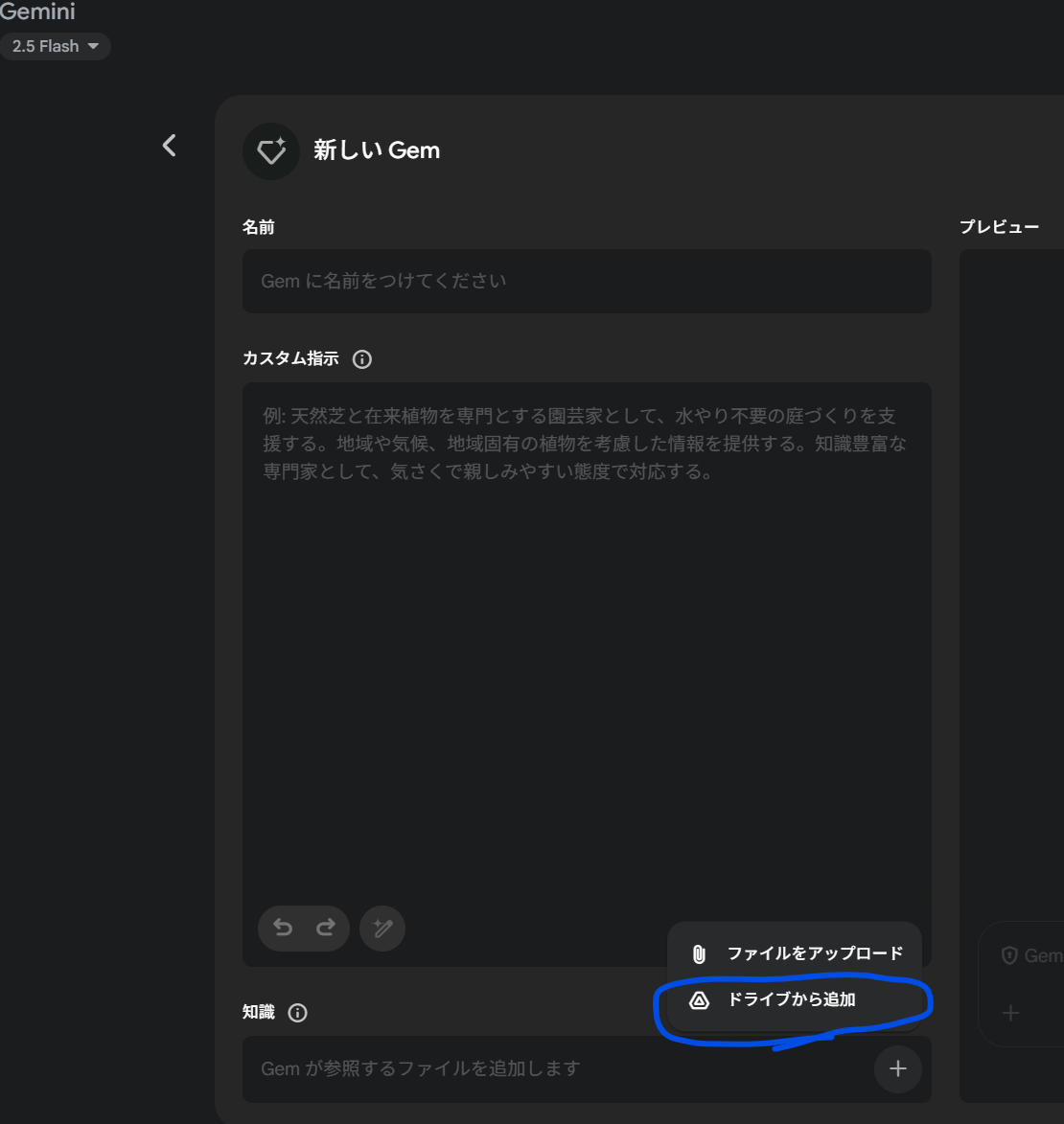Undo the last instruction edit
1064x1124 pixels.
coord(283,929)
